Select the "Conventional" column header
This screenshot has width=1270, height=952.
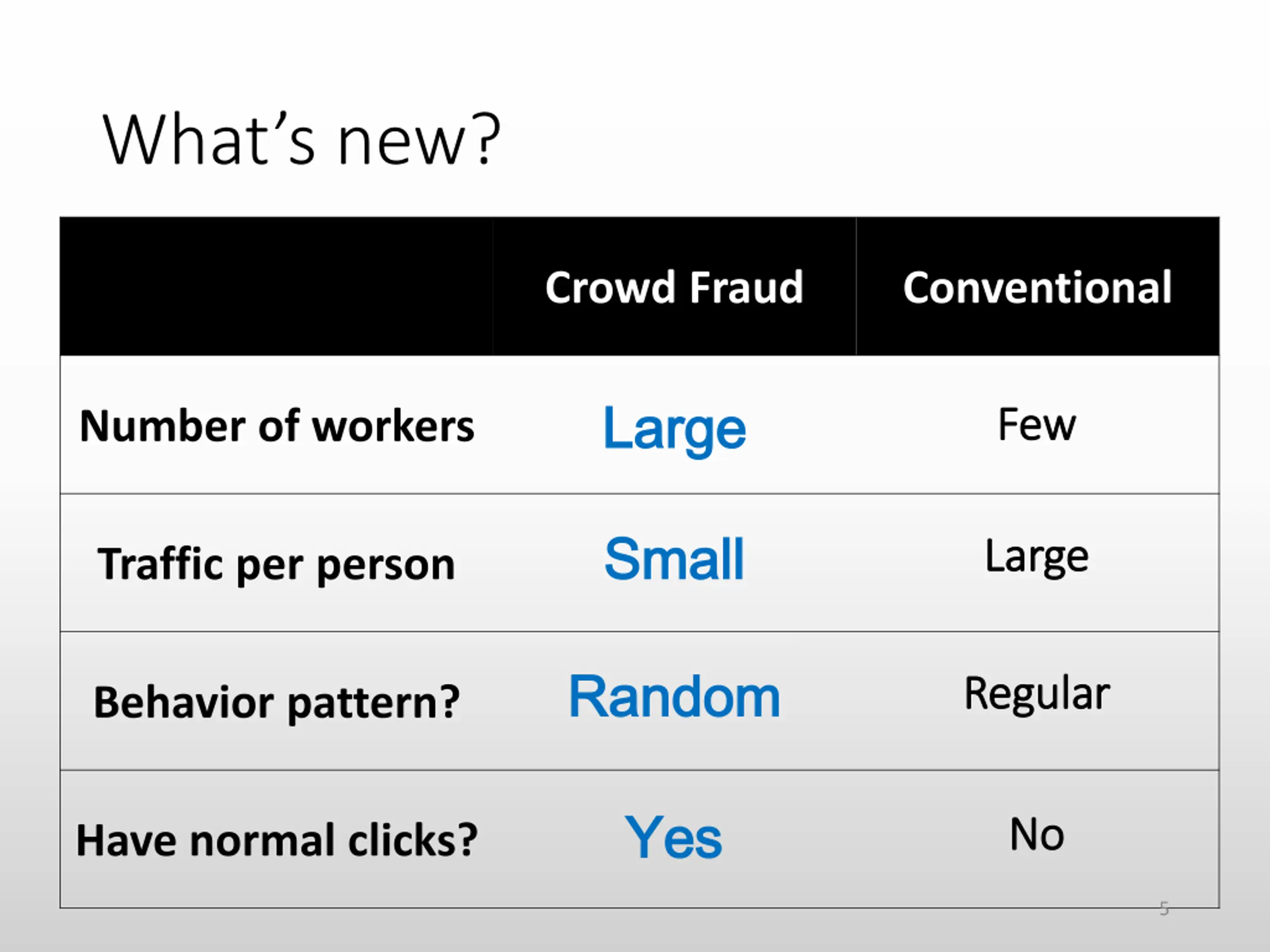(x=1037, y=288)
